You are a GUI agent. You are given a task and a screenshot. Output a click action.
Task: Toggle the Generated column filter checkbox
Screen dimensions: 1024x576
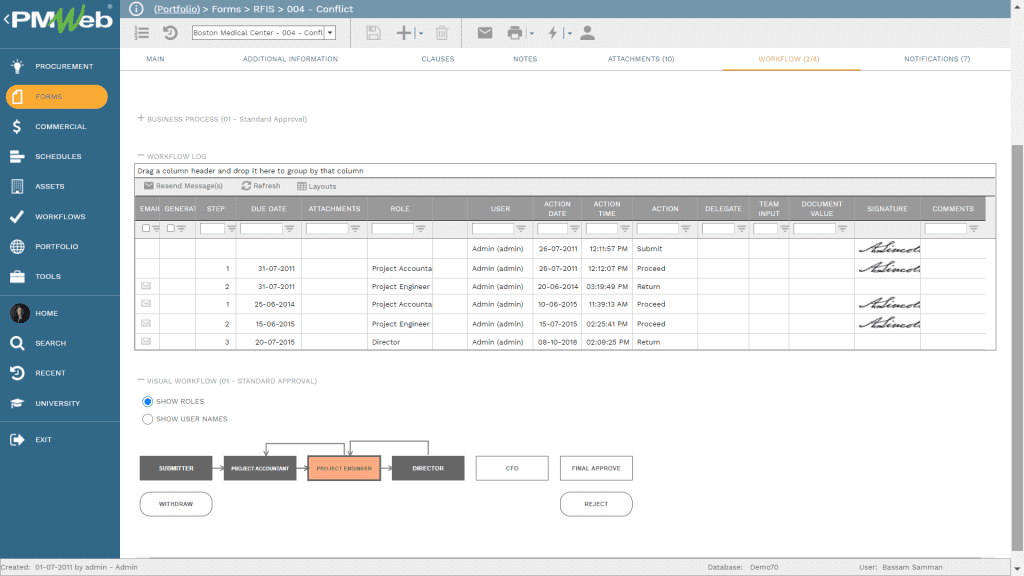pyautogui.click(x=170, y=229)
